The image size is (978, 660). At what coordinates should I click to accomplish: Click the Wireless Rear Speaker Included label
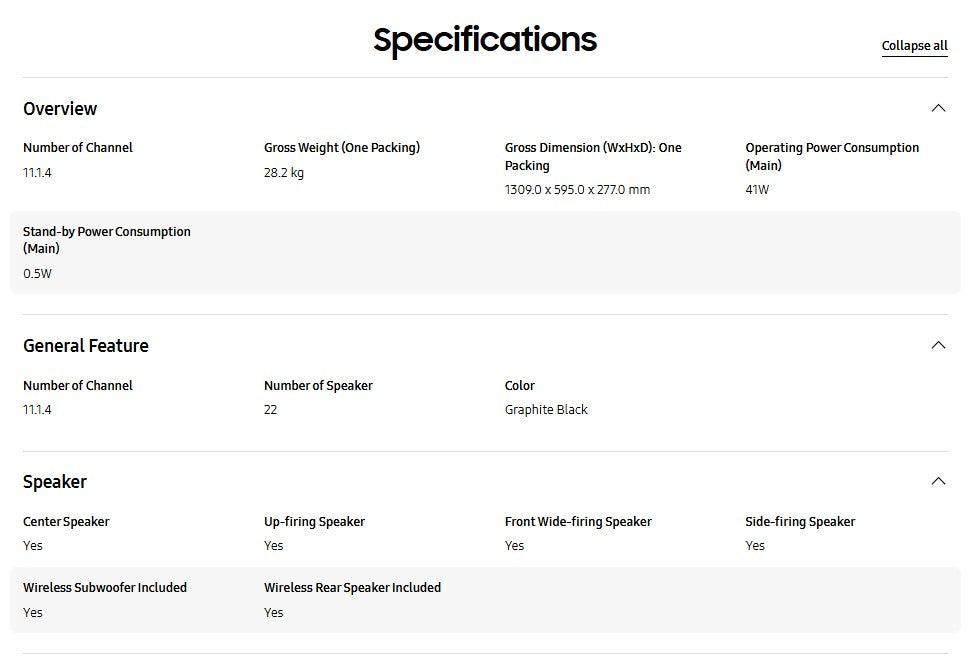(352, 588)
